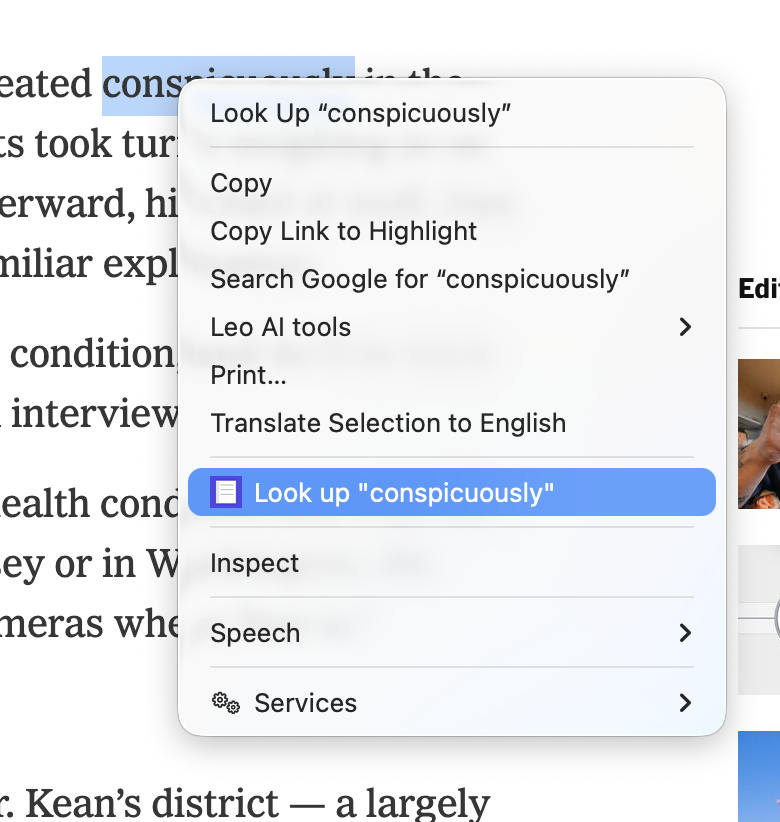Expand Leo AI tools chevron arrow
Viewport: 780px width, 822px height.
pos(685,327)
